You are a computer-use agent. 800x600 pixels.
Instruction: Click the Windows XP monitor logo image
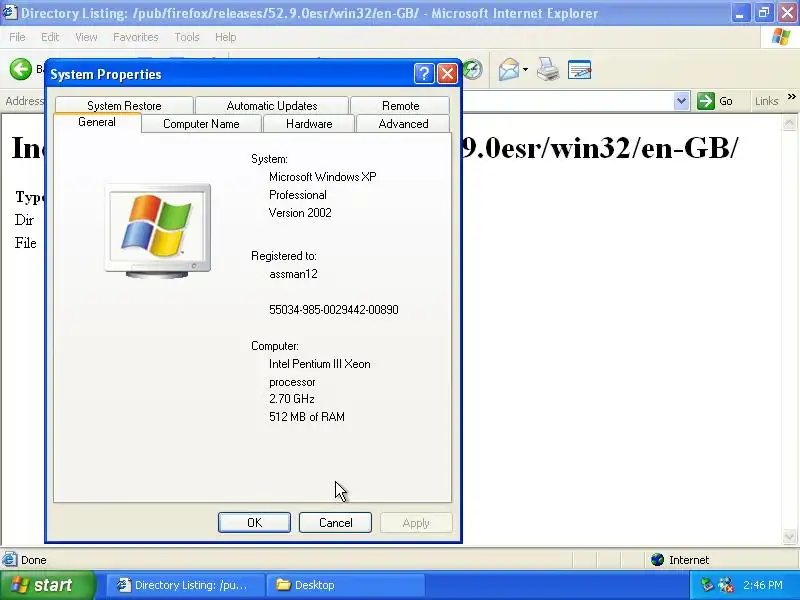click(x=158, y=231)
